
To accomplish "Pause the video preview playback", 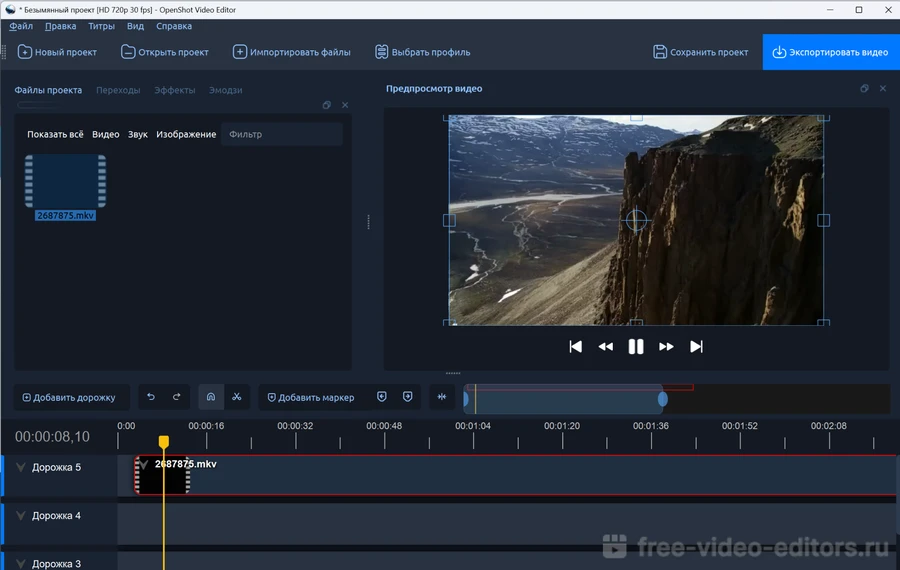I will click(635, 347).
